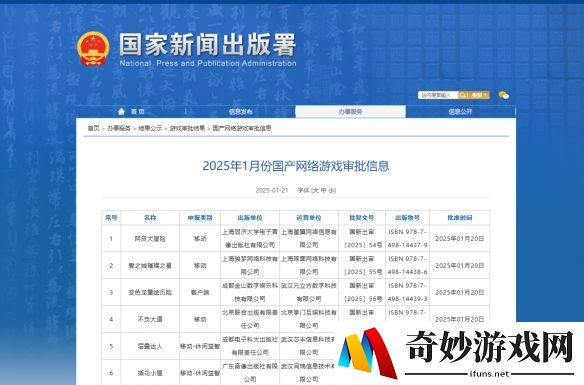
Task: Click the ISBN cell ending 14437-9
Action: pyautogui.click(x=407, y=238)
